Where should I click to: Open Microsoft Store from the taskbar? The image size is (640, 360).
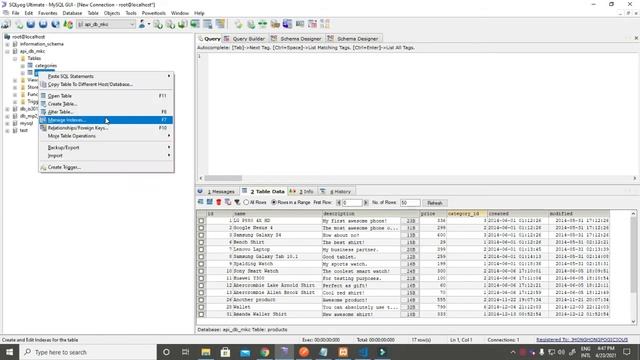pos(225,352)
